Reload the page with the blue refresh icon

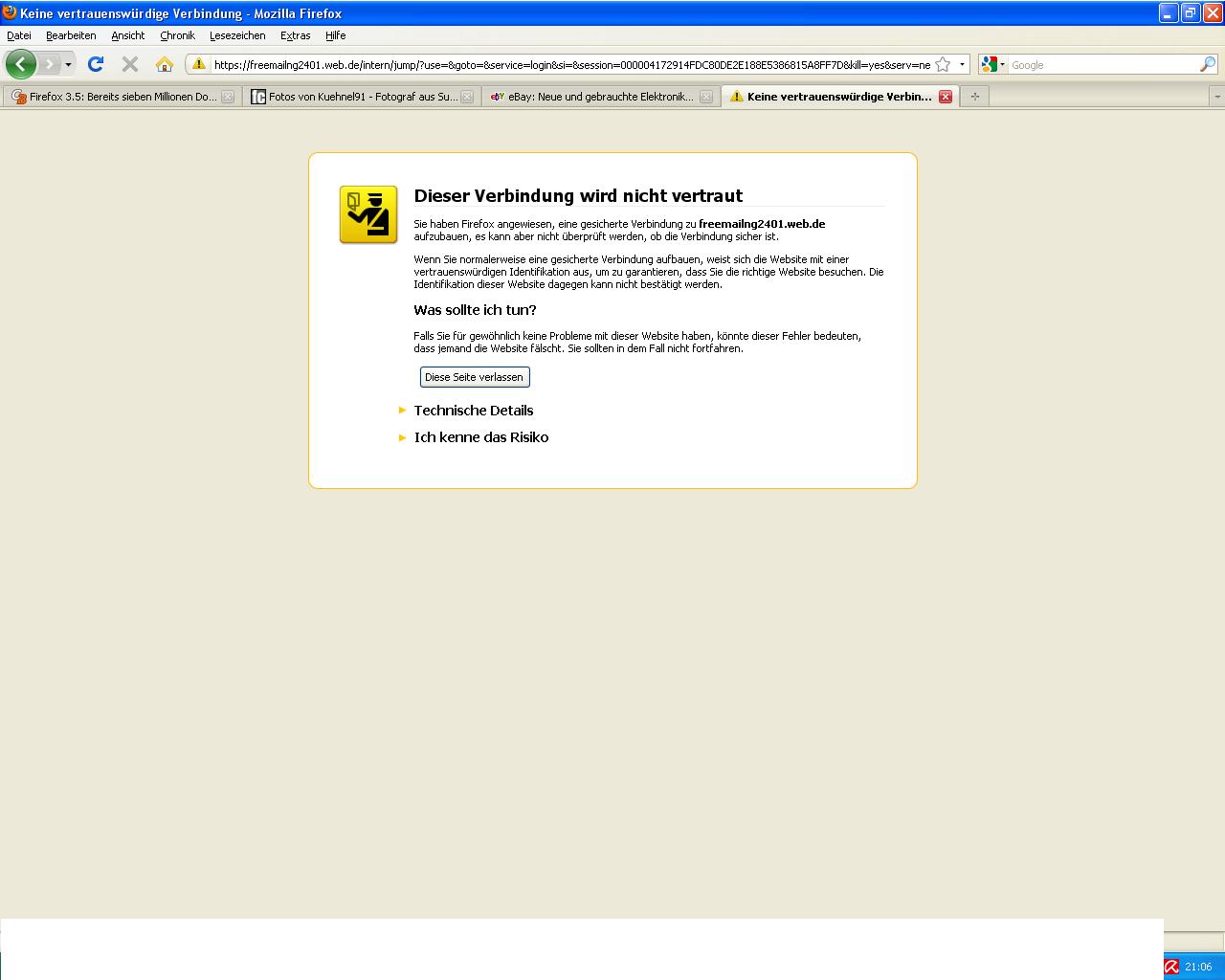[95, 64]
